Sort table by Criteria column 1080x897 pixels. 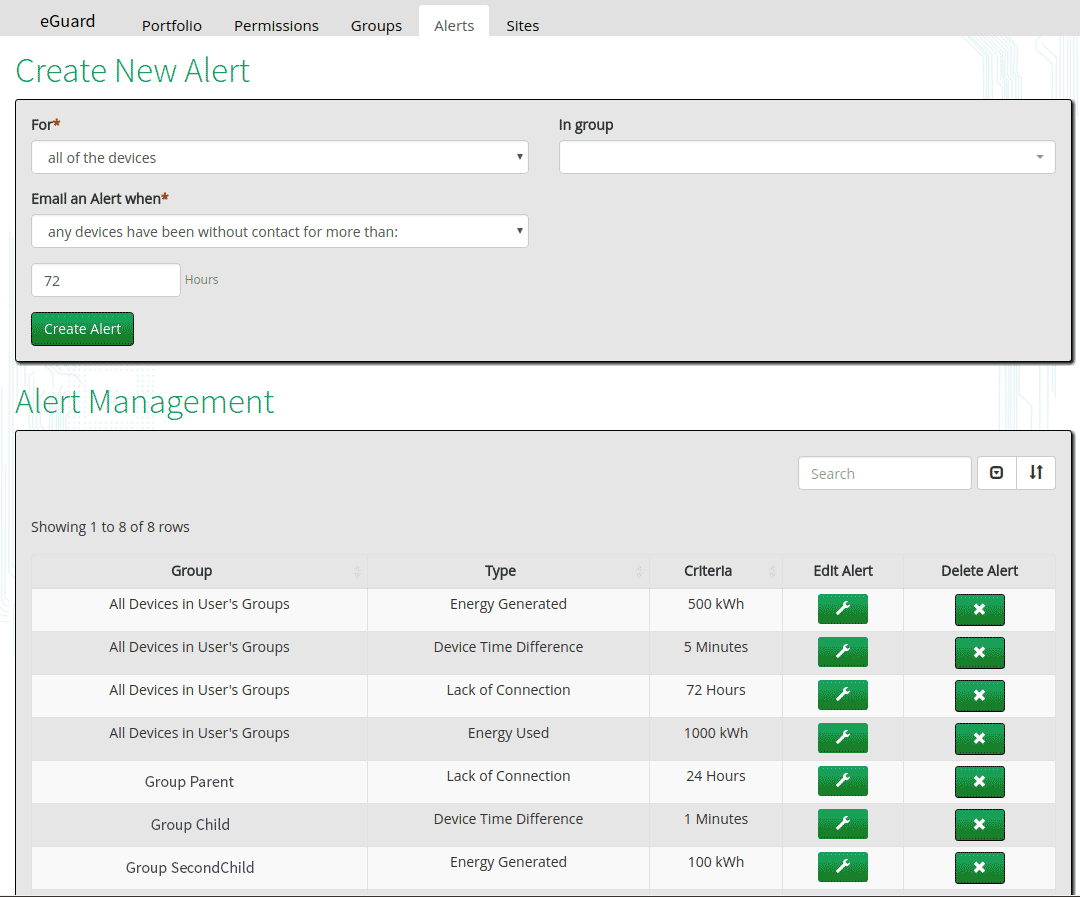pos(716,571)
